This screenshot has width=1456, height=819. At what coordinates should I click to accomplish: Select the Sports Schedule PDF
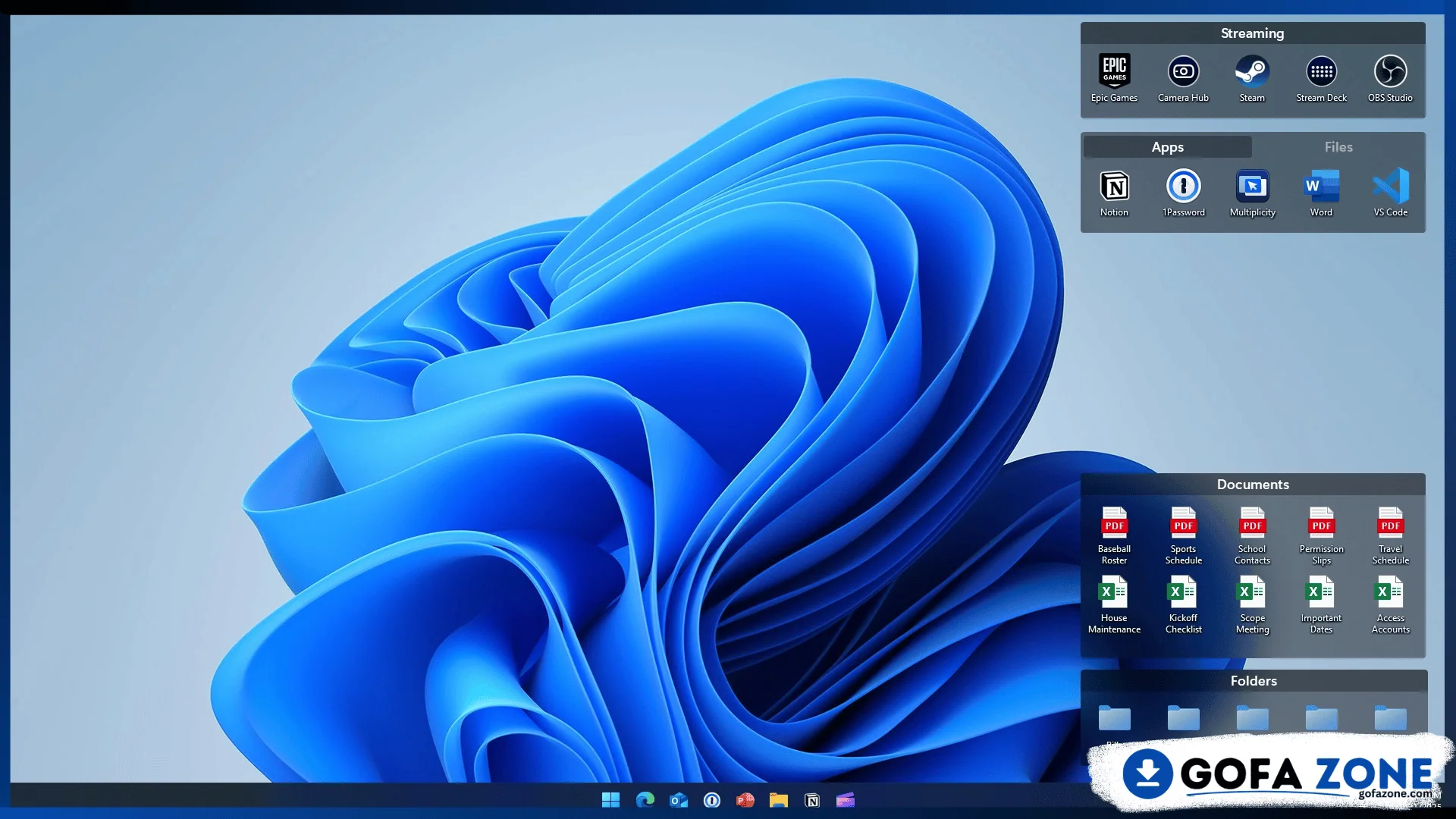pos(1183,535)
